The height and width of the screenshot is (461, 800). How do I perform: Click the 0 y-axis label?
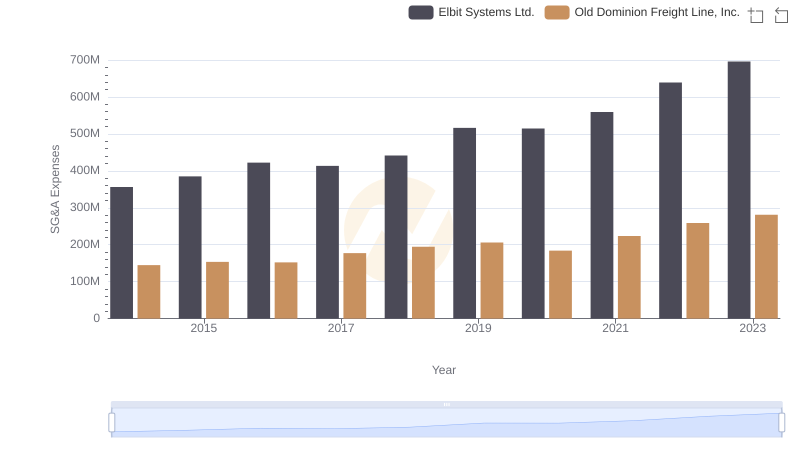[96, 318]
